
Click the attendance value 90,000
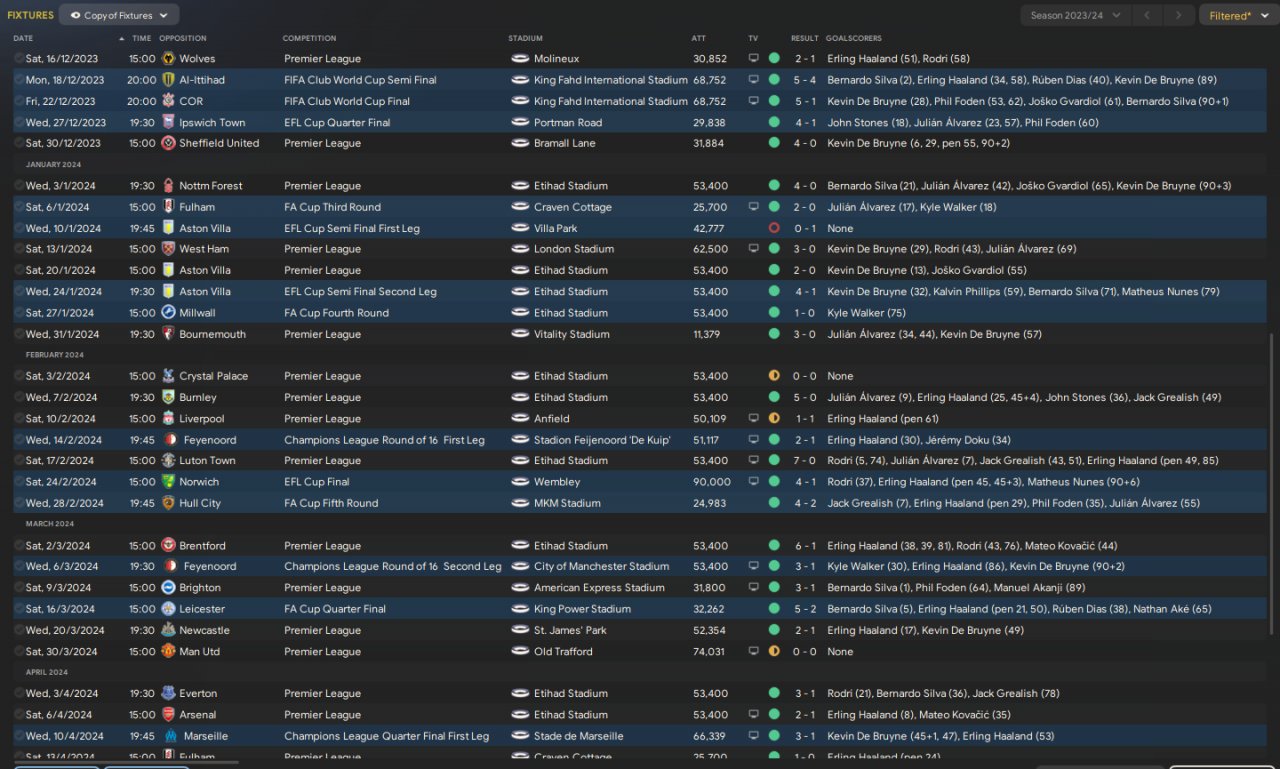[x=710, y=482]
